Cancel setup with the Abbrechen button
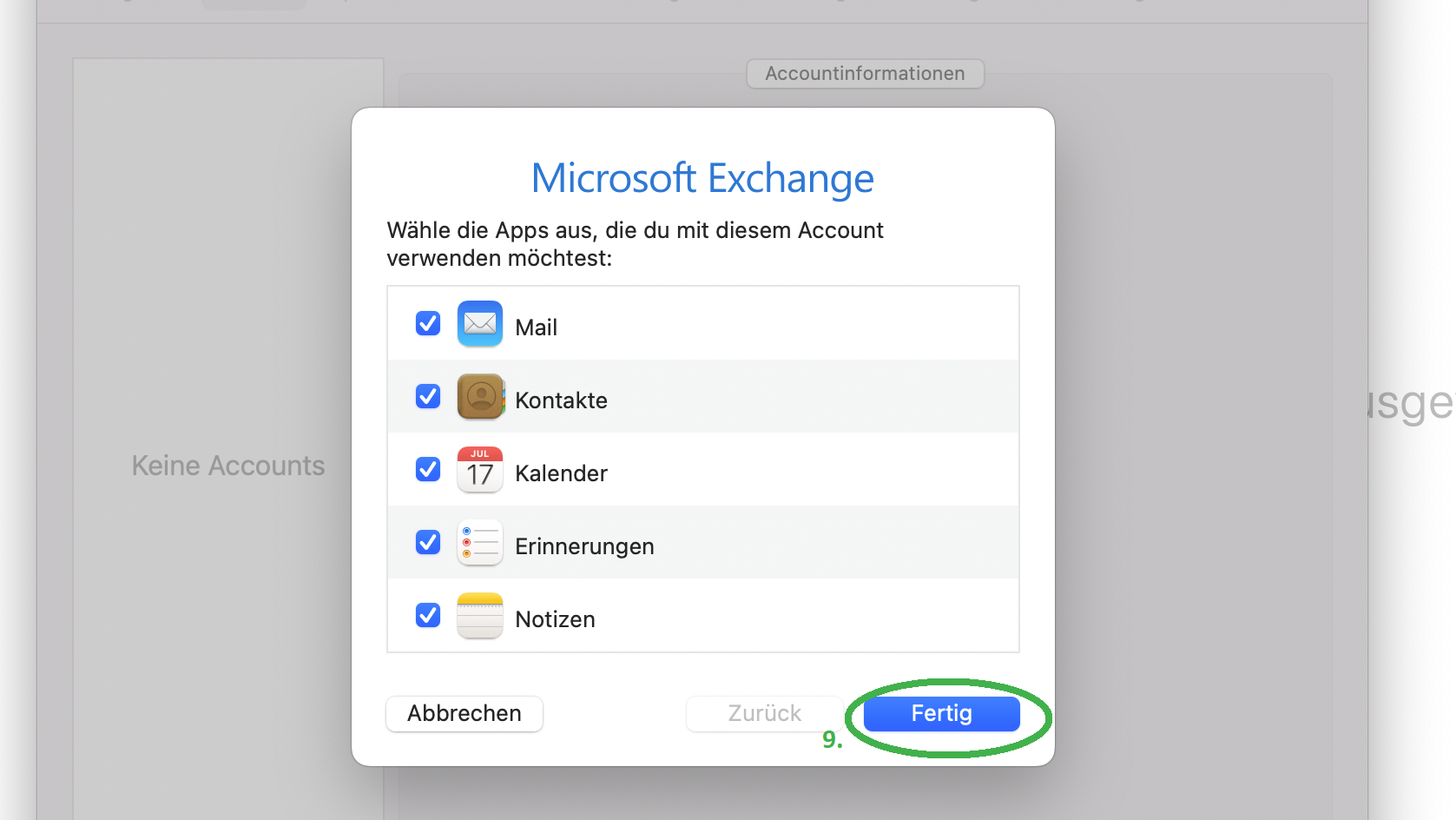 tap(464, 714)
